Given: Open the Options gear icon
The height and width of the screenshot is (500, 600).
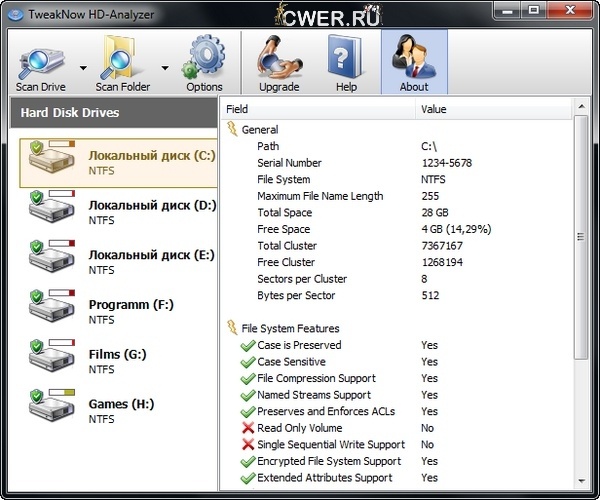Looking at the screenshot, I should click(x=205, y=58).
